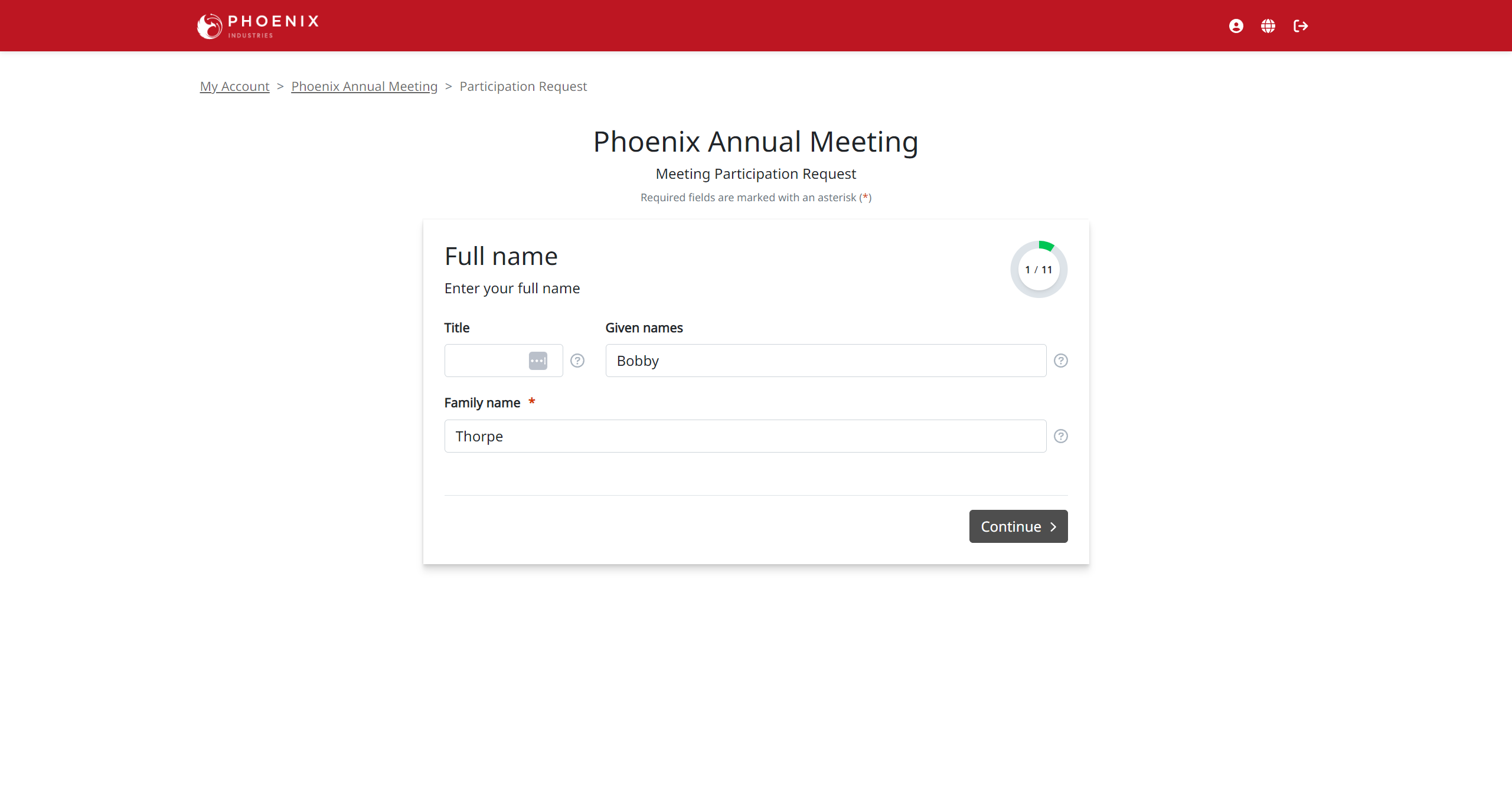Select Participation Request breadcrumb item
Viewport: 1512px width, 786px height.
(x=523, y=86)
